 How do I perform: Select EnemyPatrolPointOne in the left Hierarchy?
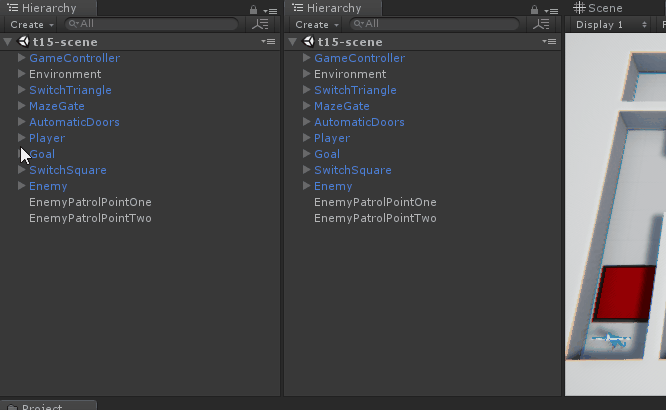tap(90, 202)
